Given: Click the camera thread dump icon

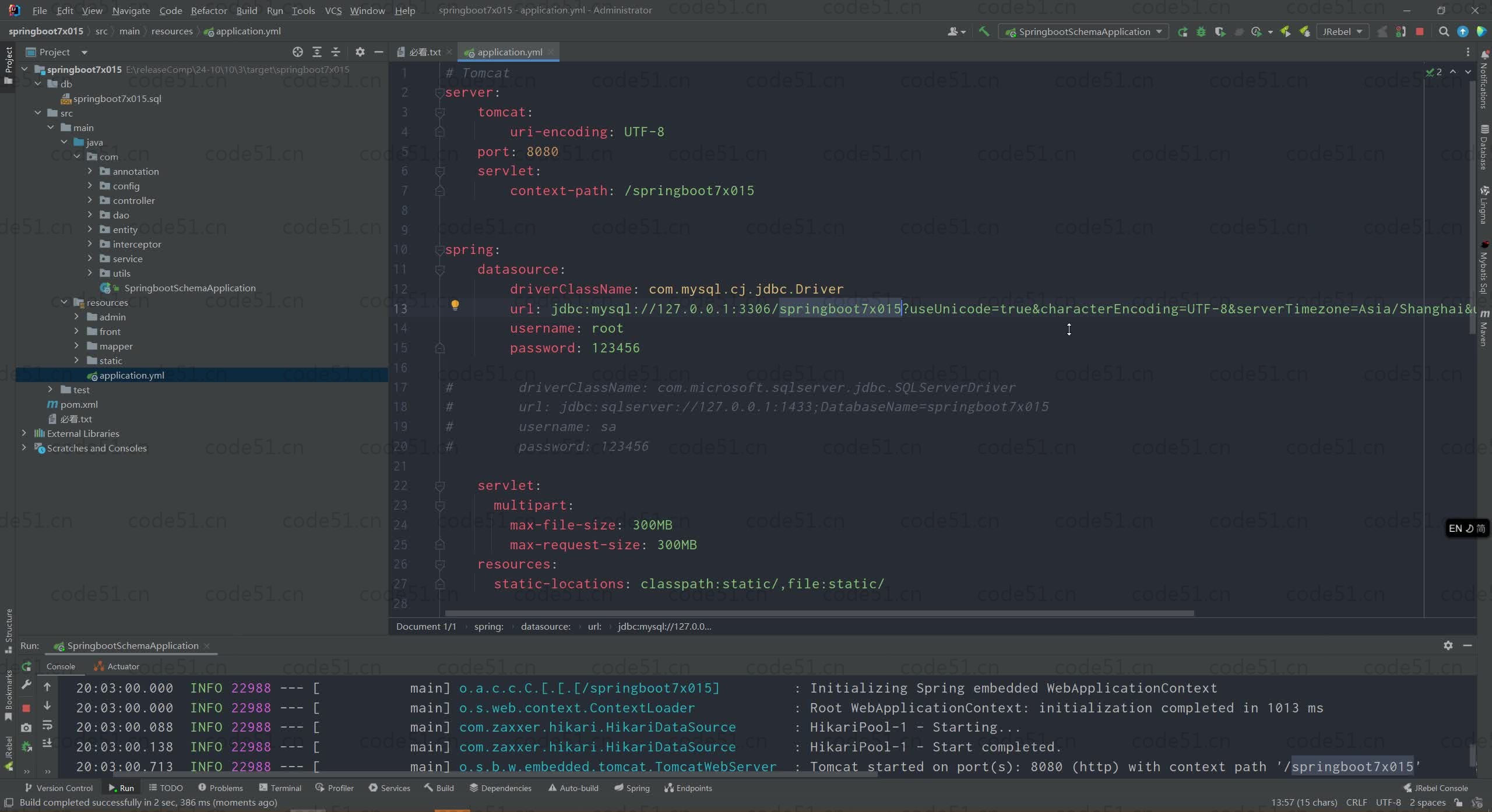Looking at the screenshot, I should coord(26,728).
